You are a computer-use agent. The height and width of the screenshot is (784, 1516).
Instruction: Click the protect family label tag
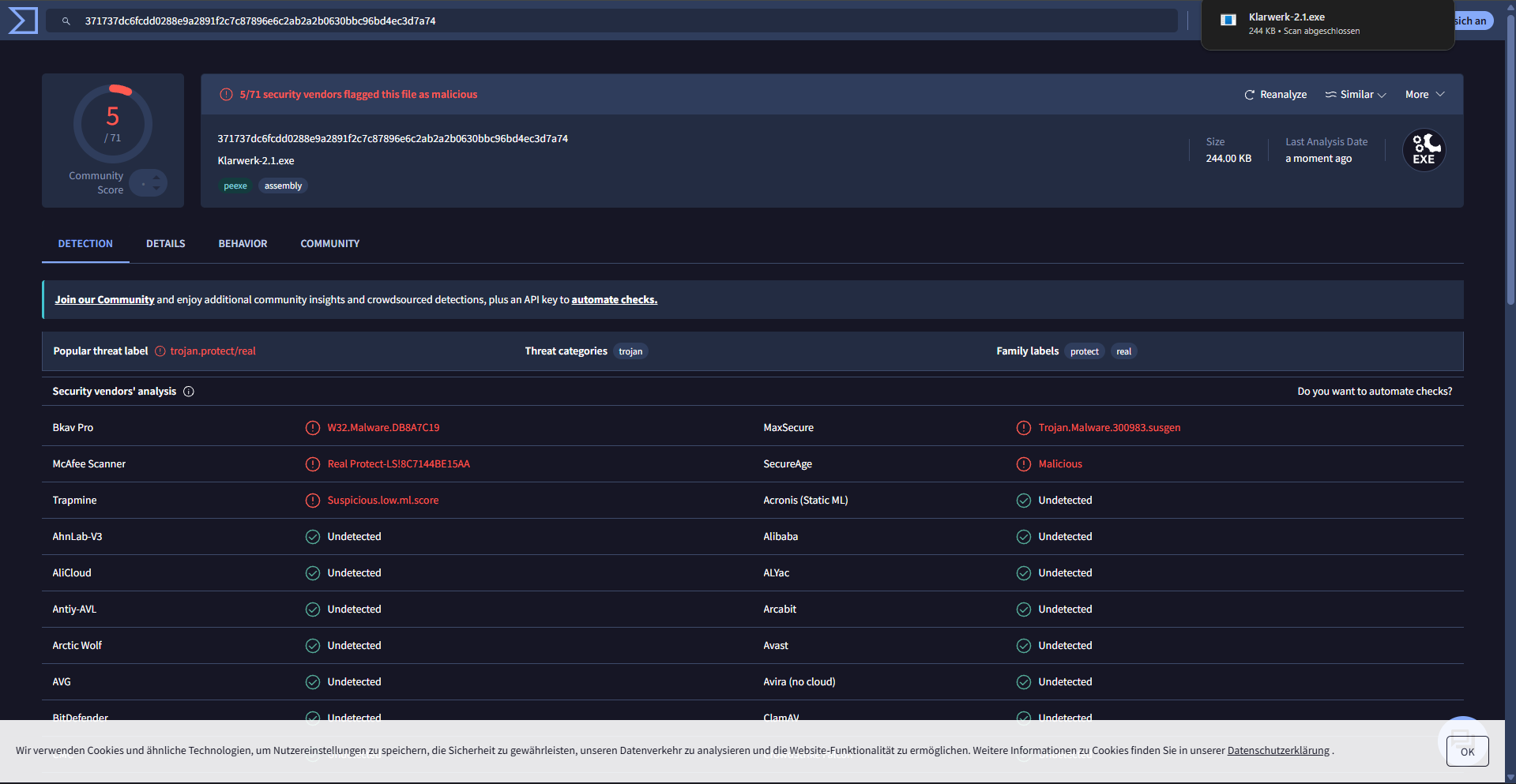tap(1085, 352)
